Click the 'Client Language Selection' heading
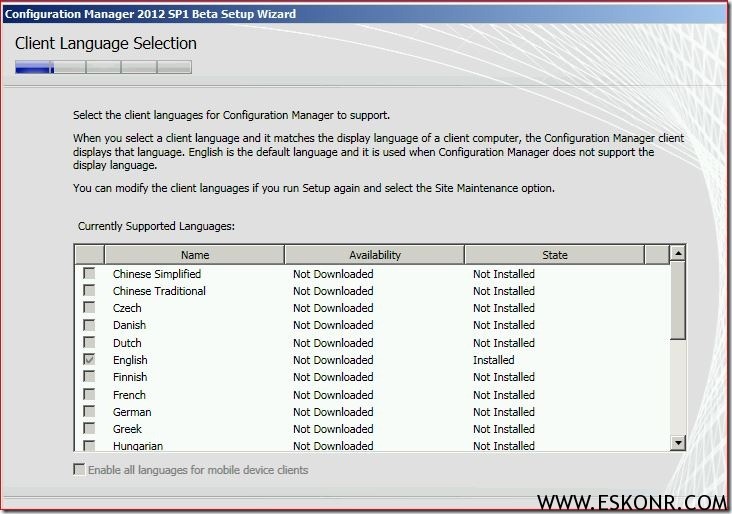Image resolution: width=732 pixels, height=514 pixels. pos(106,43)
